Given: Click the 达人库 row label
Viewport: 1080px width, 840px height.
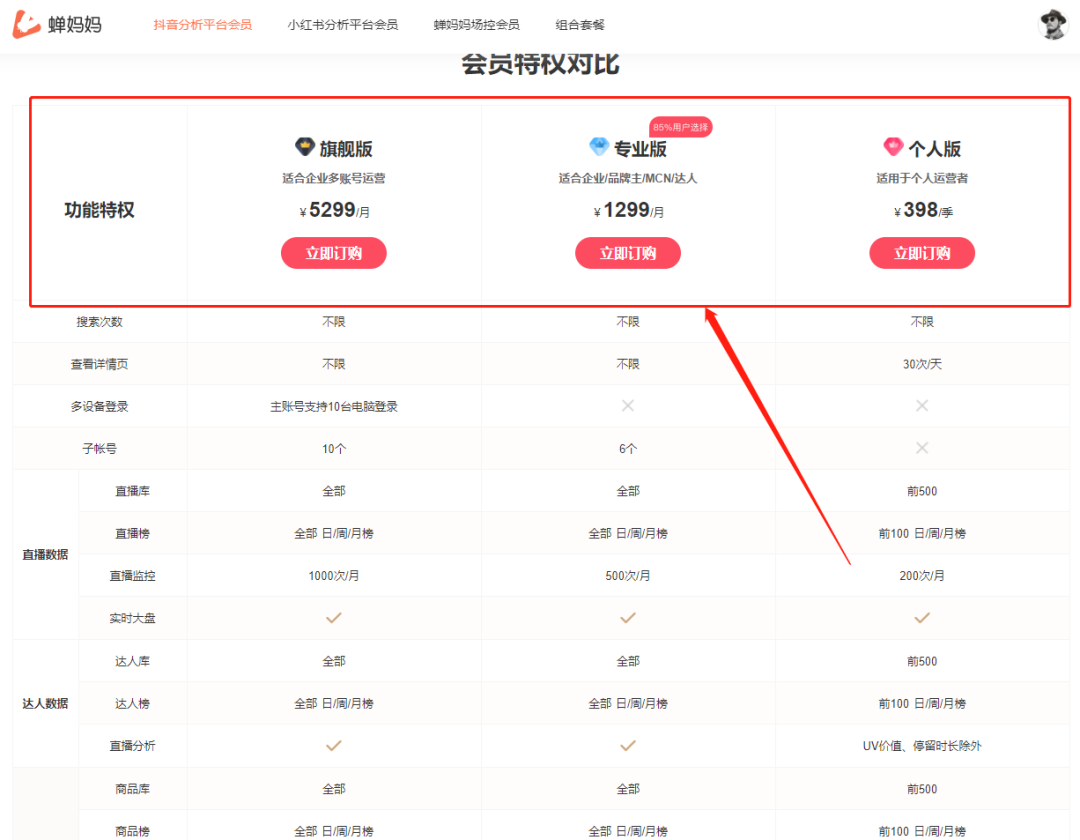Looking at the screenshot, I should [x=132, y=661].
